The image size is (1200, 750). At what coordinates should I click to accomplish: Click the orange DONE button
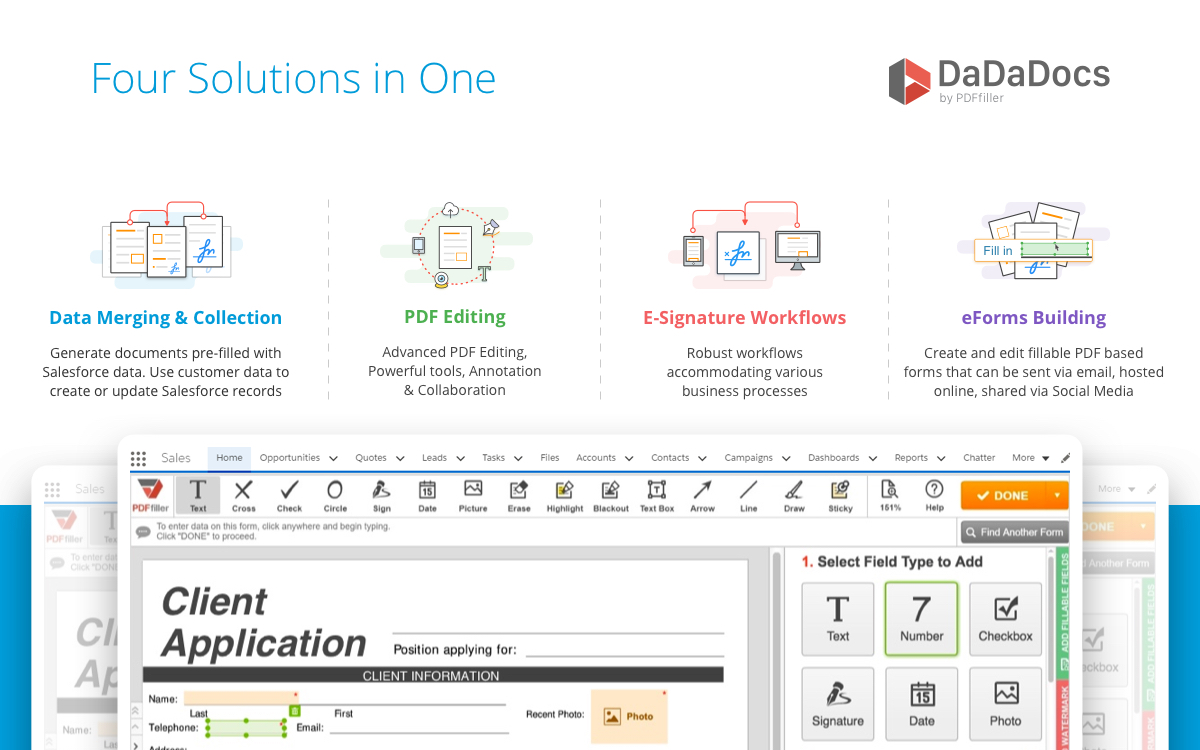point(1002,495)
